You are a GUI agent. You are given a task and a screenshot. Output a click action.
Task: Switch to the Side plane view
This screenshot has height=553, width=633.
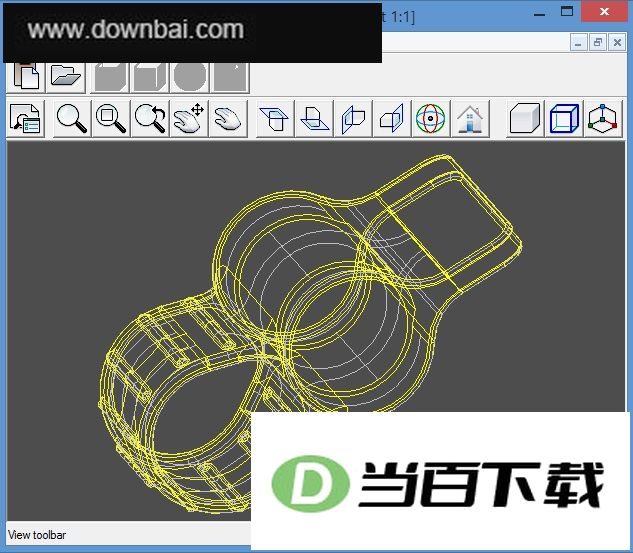pyautogui.click(x=392, y=119)
